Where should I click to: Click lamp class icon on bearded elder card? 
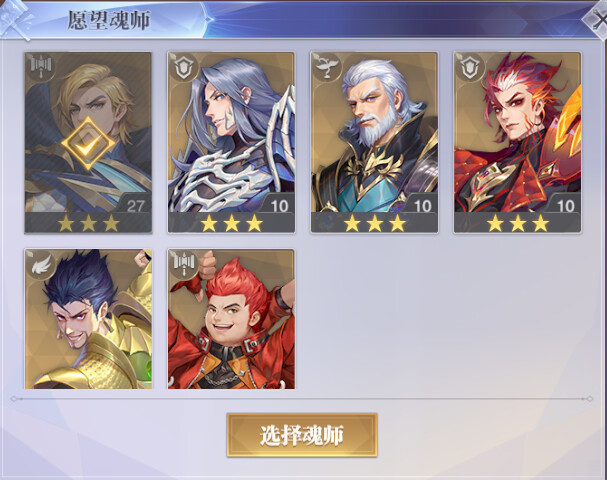[x=328, y=68]
